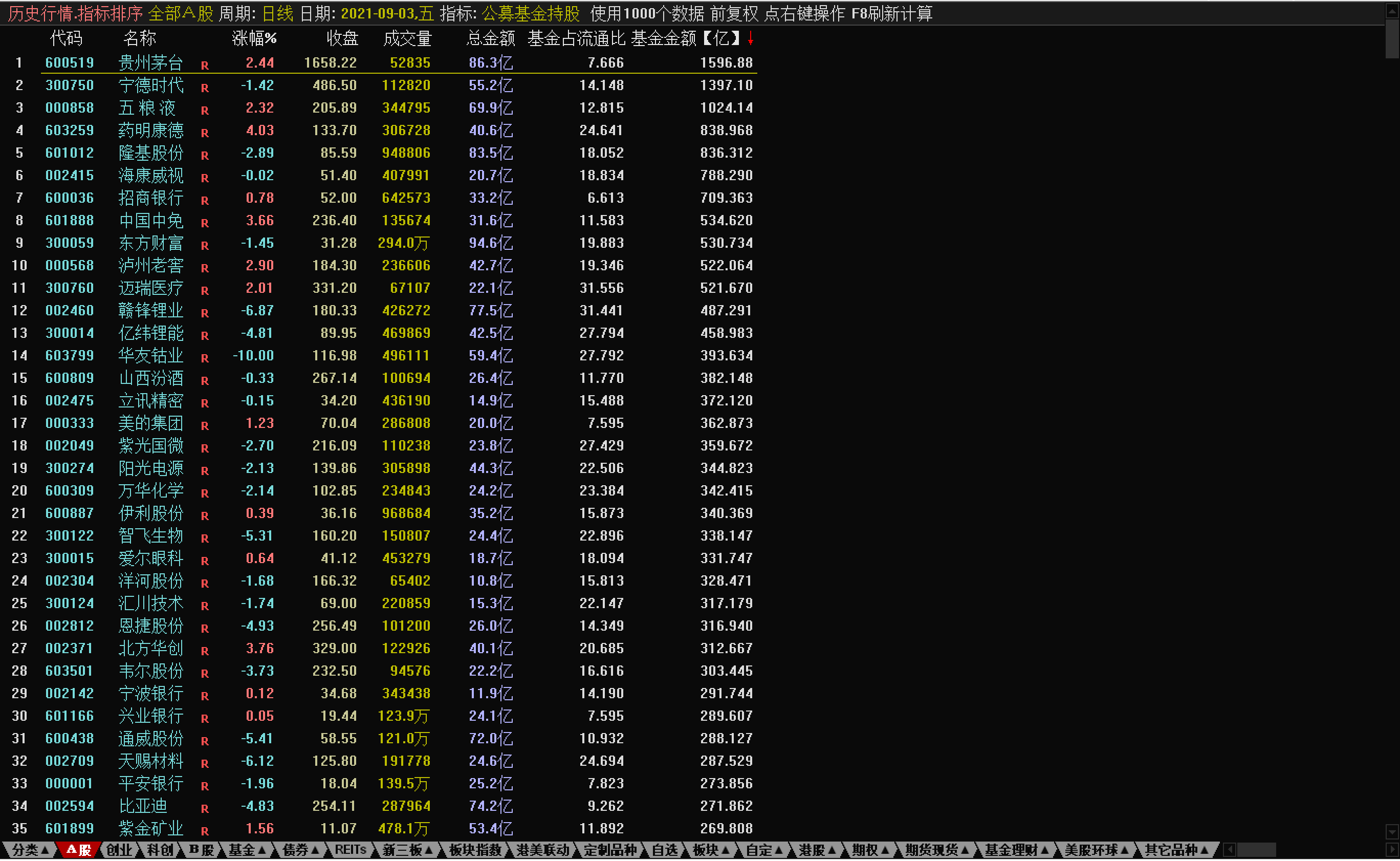
Task: Click the 公募基金持股 indicator label
Action: point(531,13)
